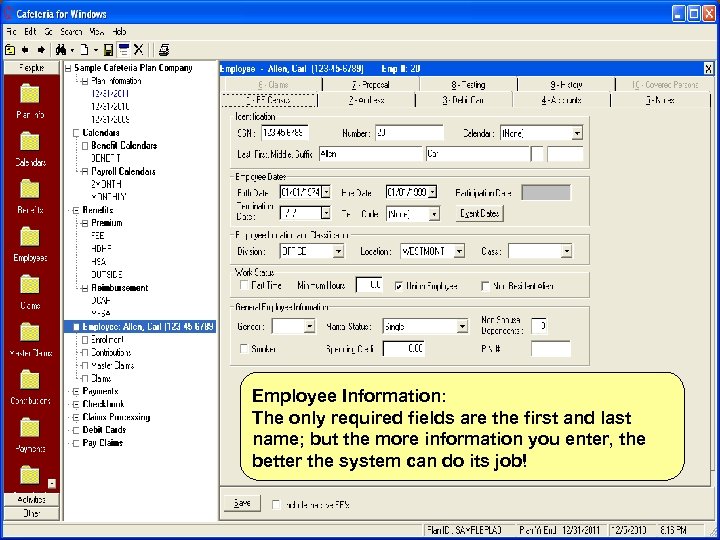Open the new document dropdown arrow

tap(96, 50)
